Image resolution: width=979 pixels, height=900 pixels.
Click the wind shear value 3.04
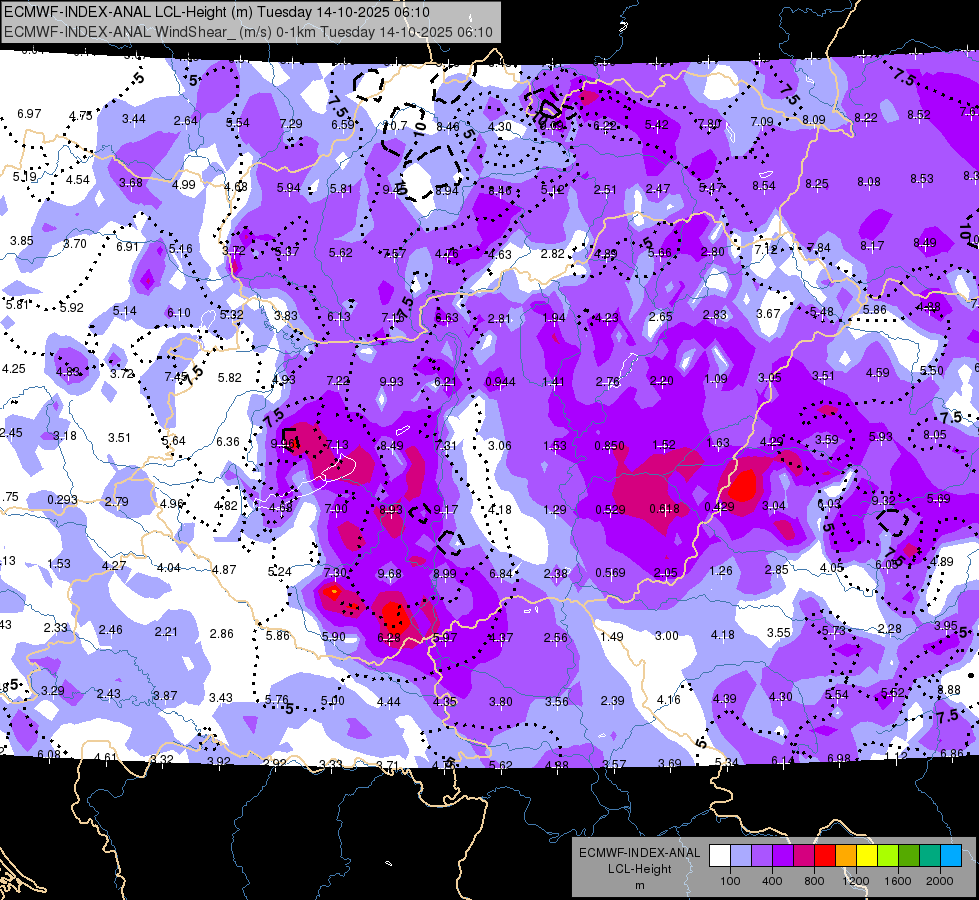click(774, 505)
